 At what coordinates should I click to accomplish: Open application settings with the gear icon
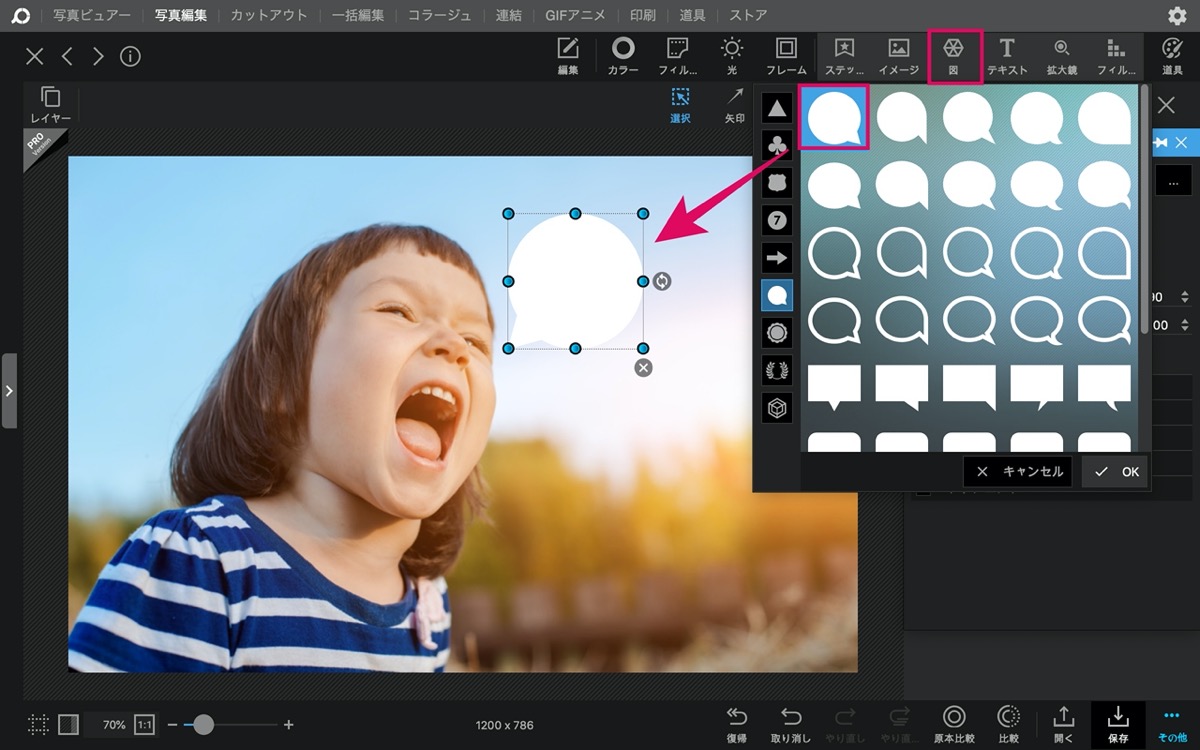coord(1177,16)
